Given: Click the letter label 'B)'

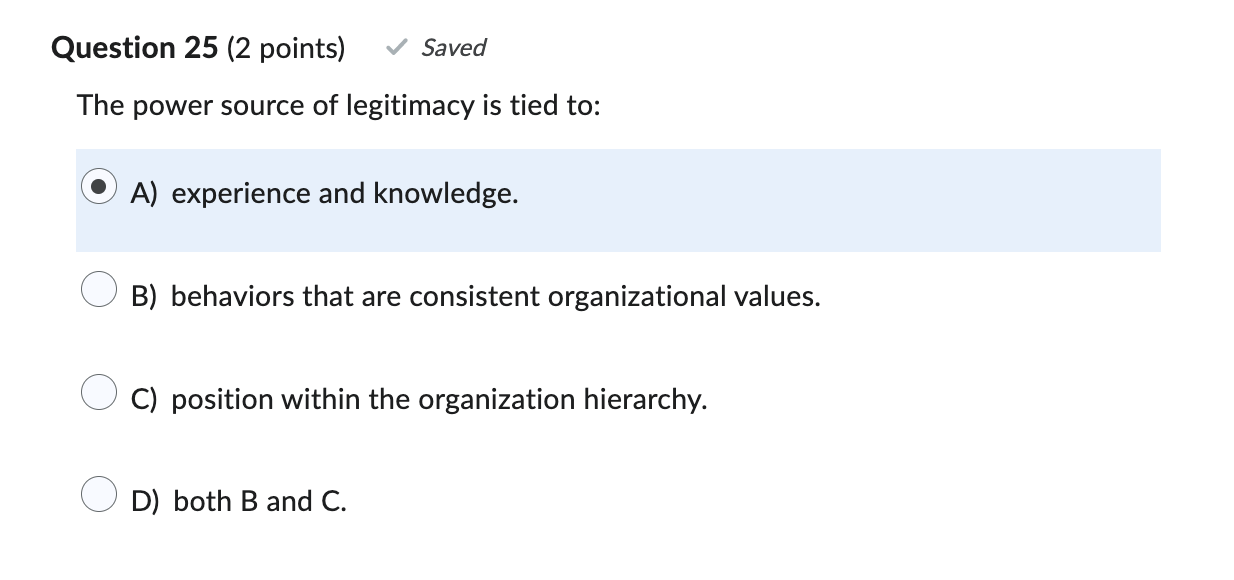Looking at the screenshot, I should pyautogui.click(x=144, y=295).
